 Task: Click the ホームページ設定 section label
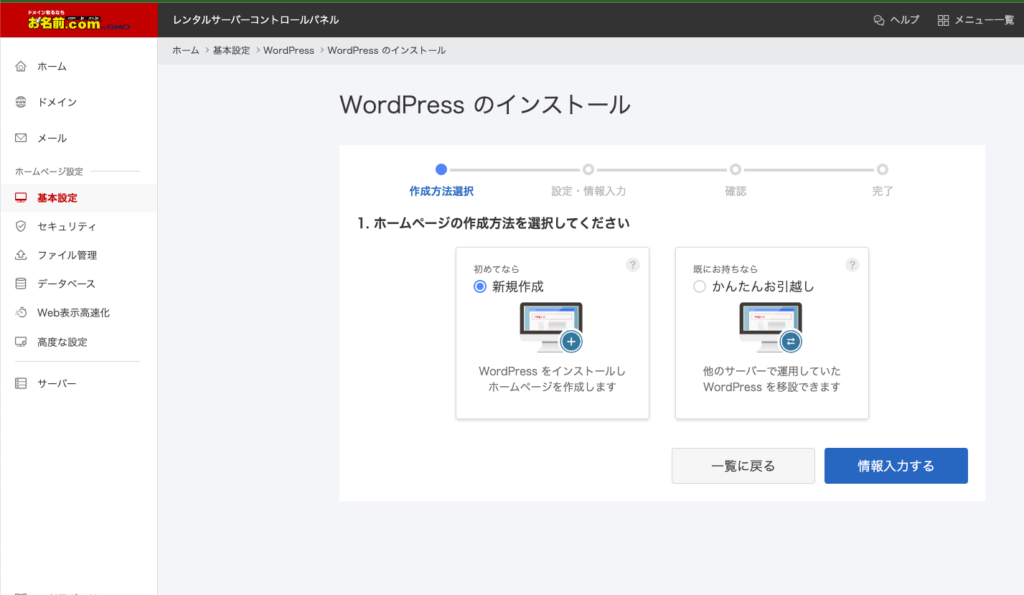[49, 171]
